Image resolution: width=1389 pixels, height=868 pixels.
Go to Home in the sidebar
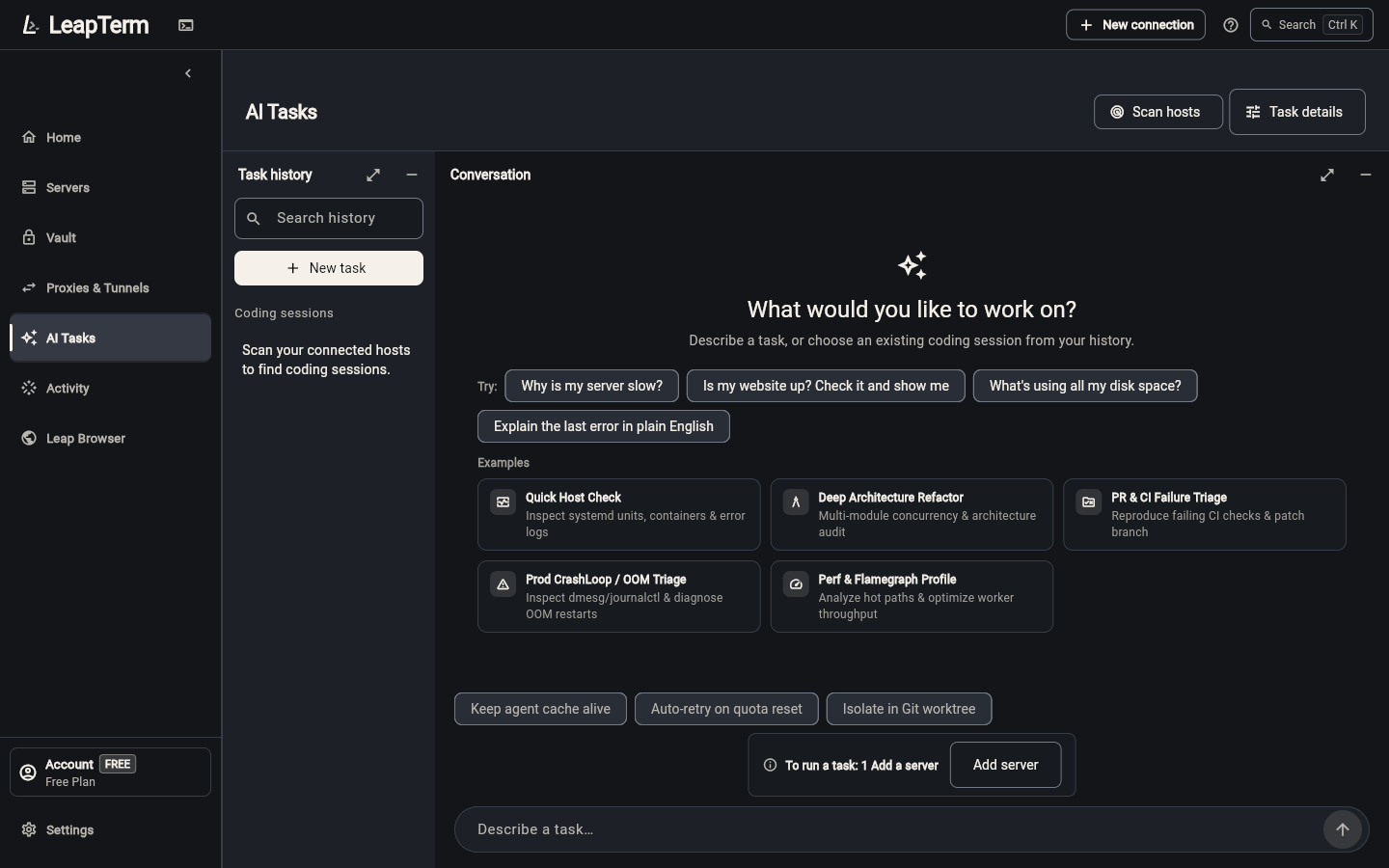(110, 138)
